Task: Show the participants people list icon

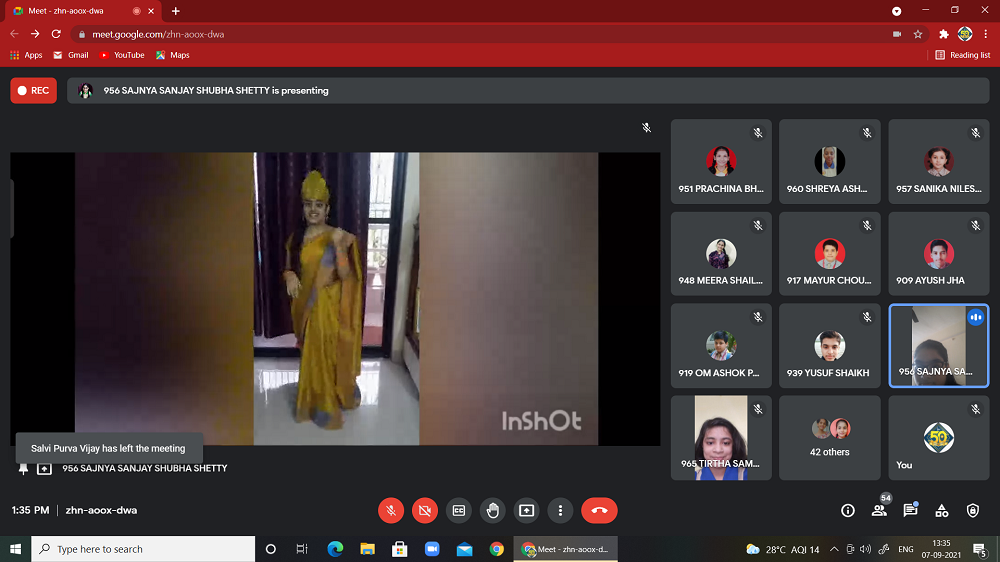Action: point(879,510)
